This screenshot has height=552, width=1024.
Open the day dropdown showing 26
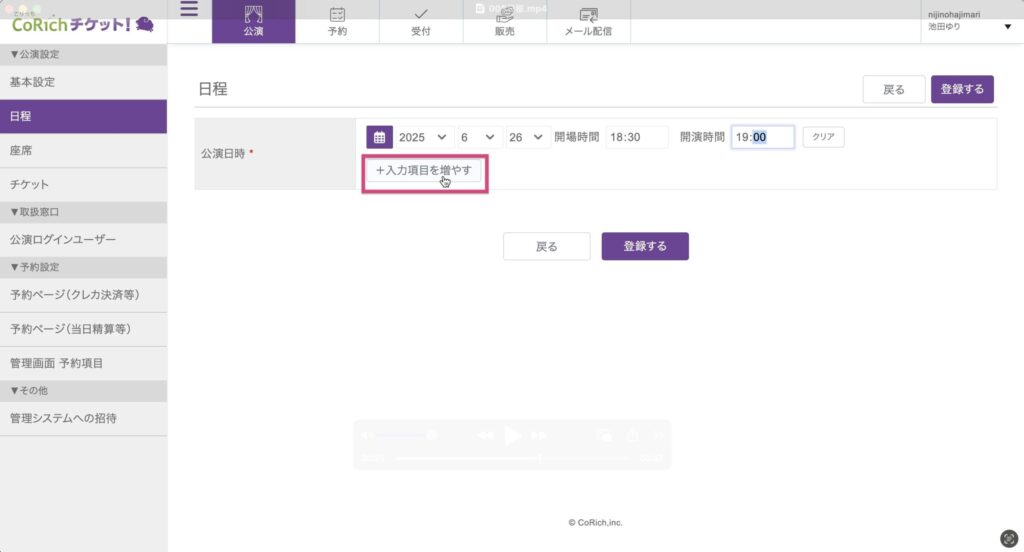[x=527, y=137]
